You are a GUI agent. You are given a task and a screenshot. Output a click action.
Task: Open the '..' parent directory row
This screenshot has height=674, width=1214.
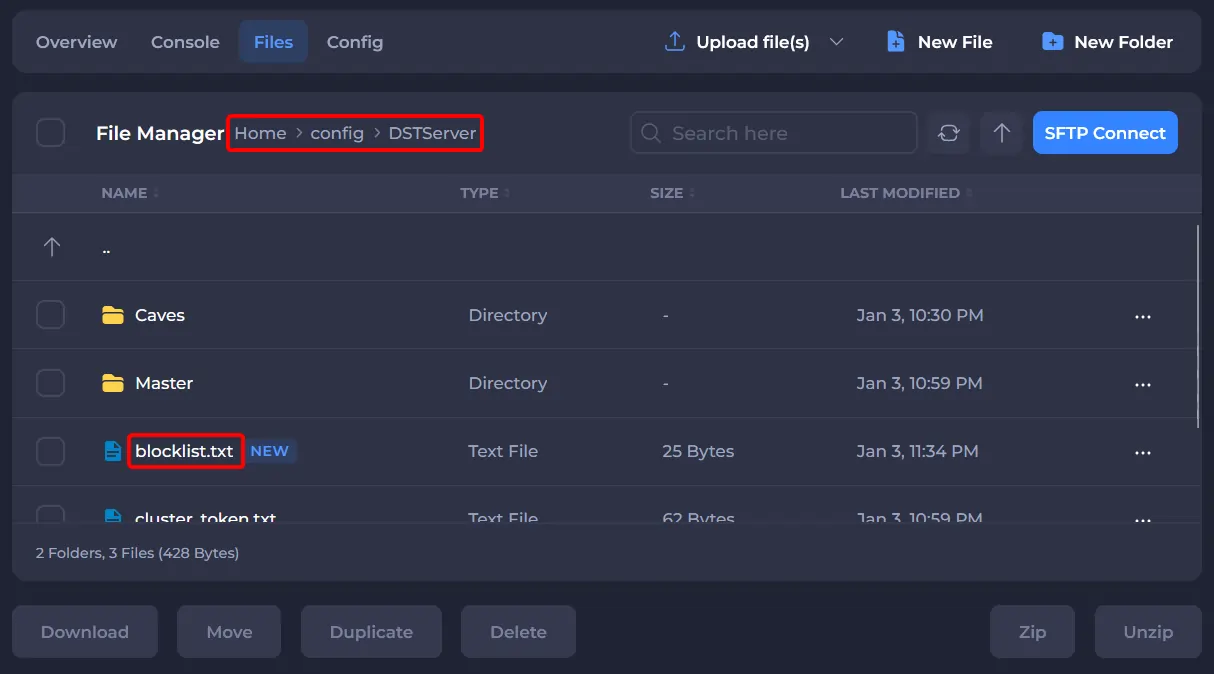click(x=606, y=247)
